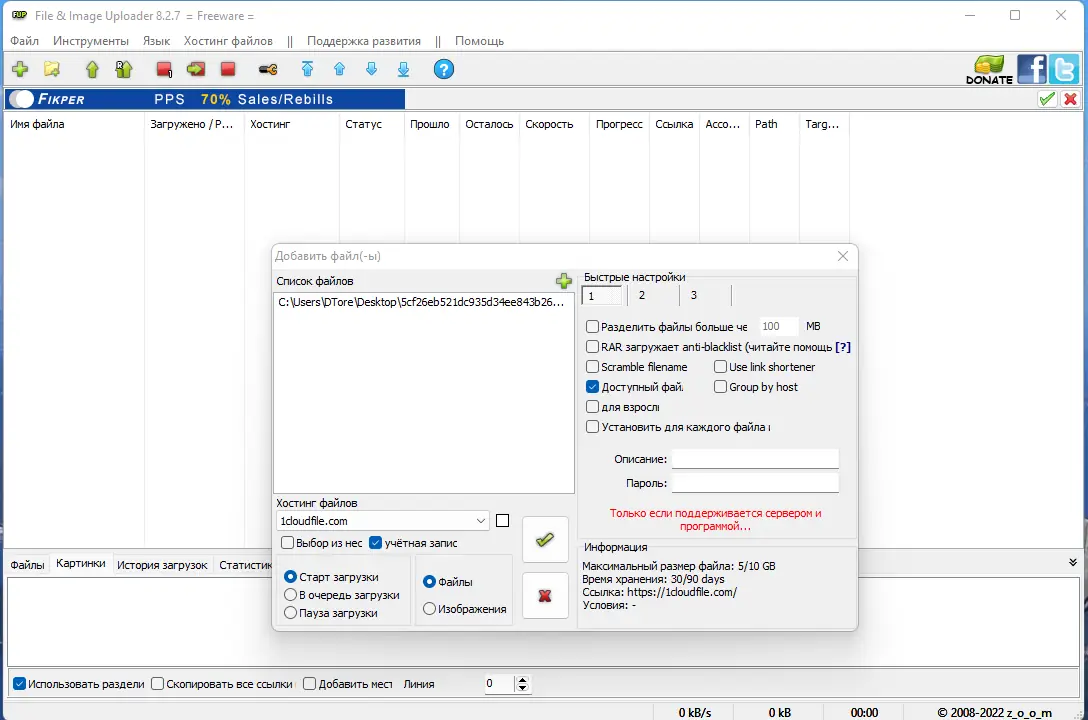Increase the Линия value with the stepper
Image resolution: width=1088 pixels, height=720 pixels.
click(x=522, y=680)
